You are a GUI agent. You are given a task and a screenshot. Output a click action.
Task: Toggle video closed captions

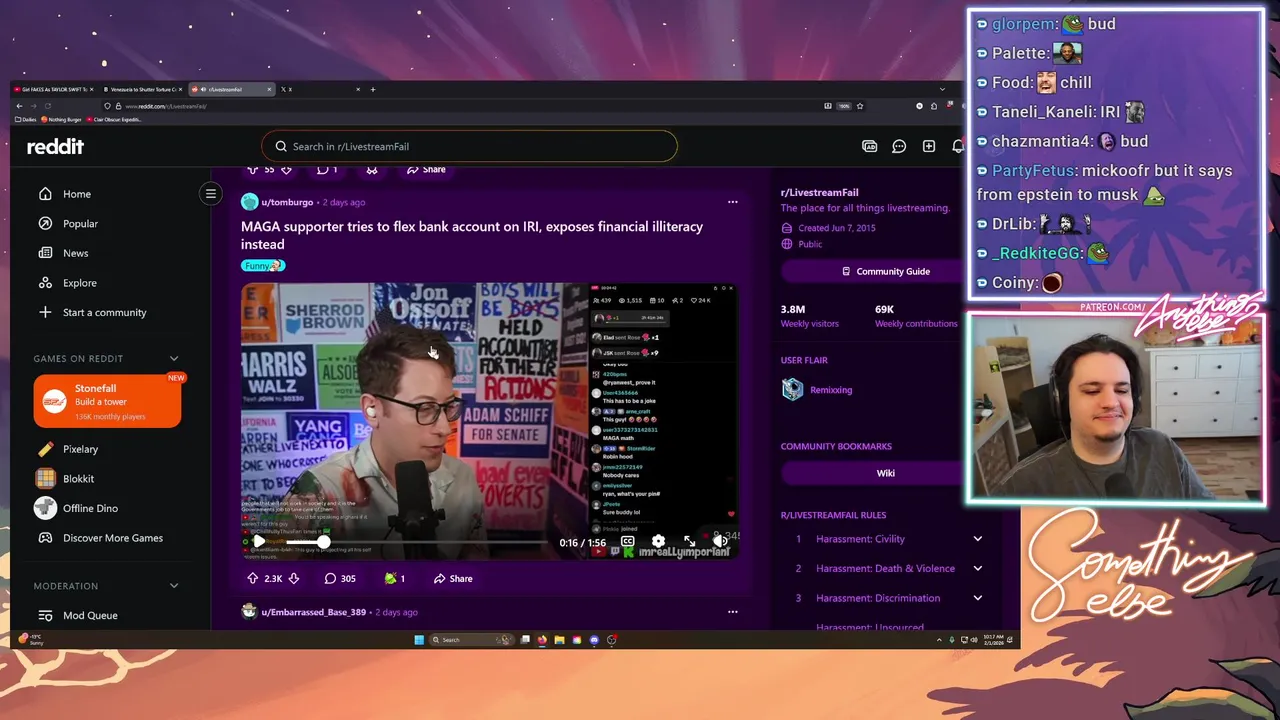pyautogui.click(x=627, y=542)
